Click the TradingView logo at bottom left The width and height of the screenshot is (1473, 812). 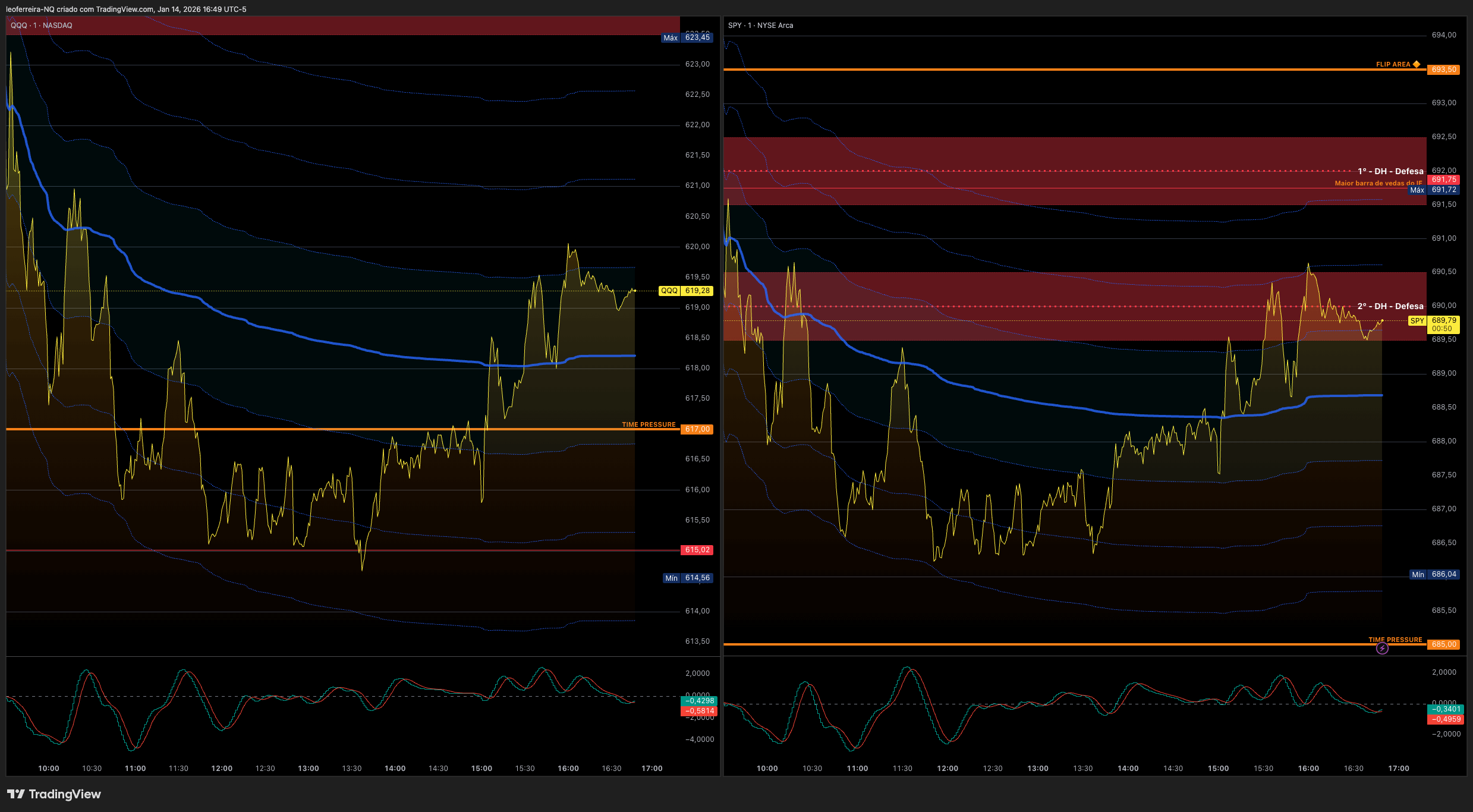(53, 794)
